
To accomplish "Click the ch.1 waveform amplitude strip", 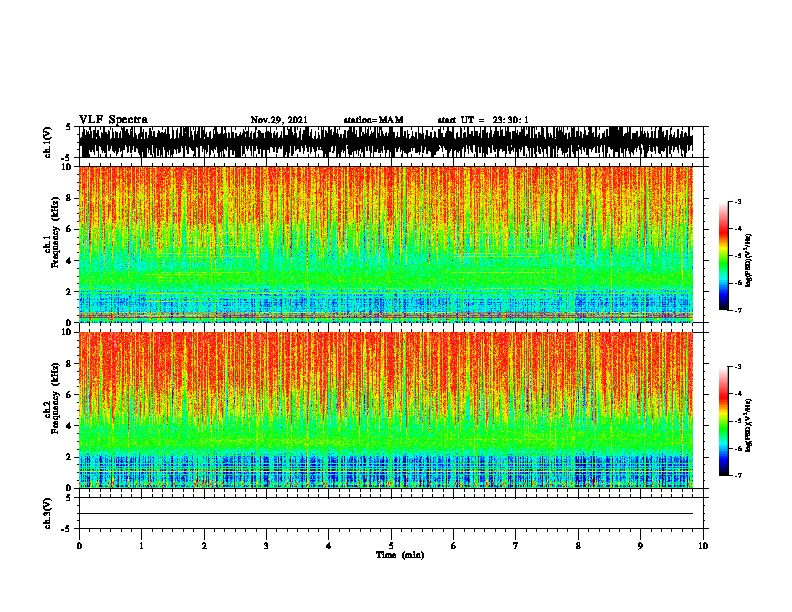I will coord(386,142).
